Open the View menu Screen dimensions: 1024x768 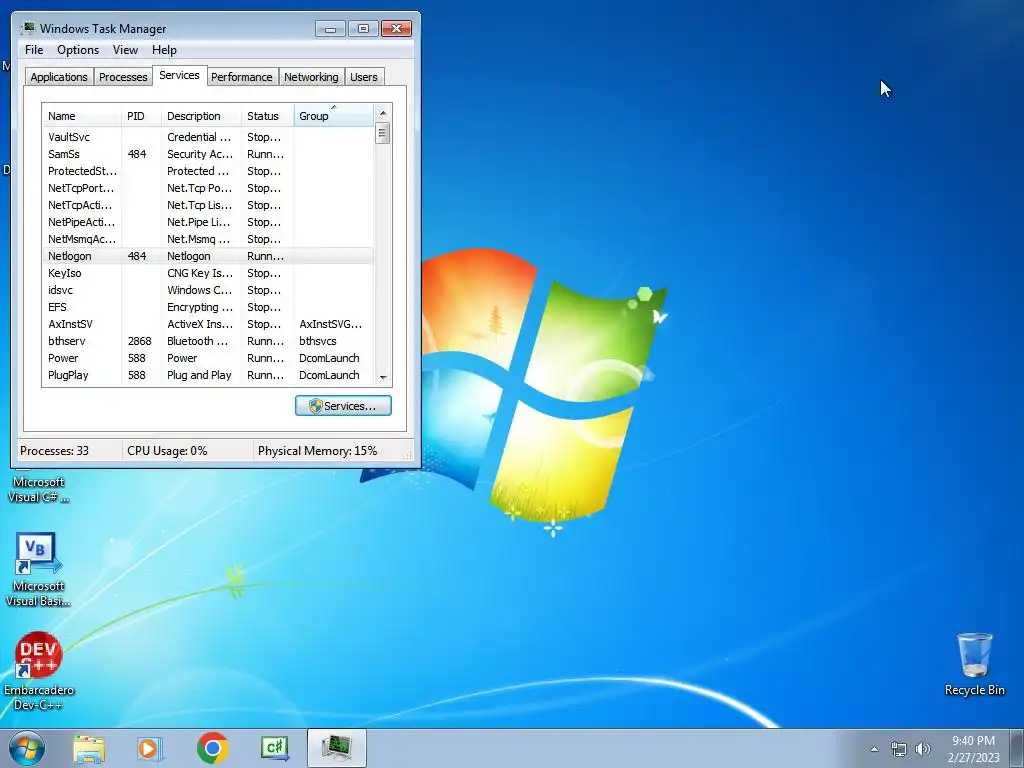(125, 50)
